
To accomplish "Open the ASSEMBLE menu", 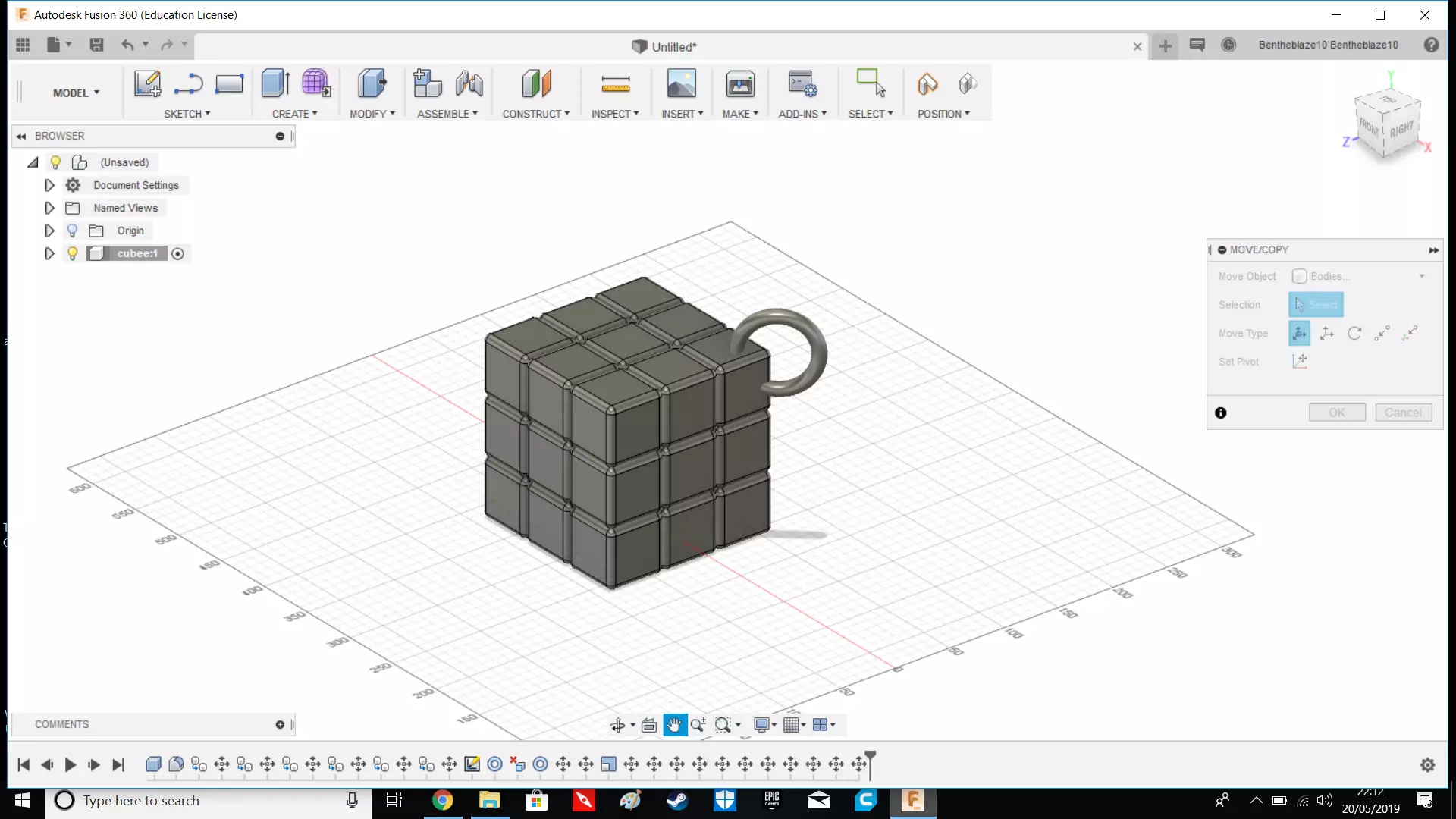I will (447, 114).
